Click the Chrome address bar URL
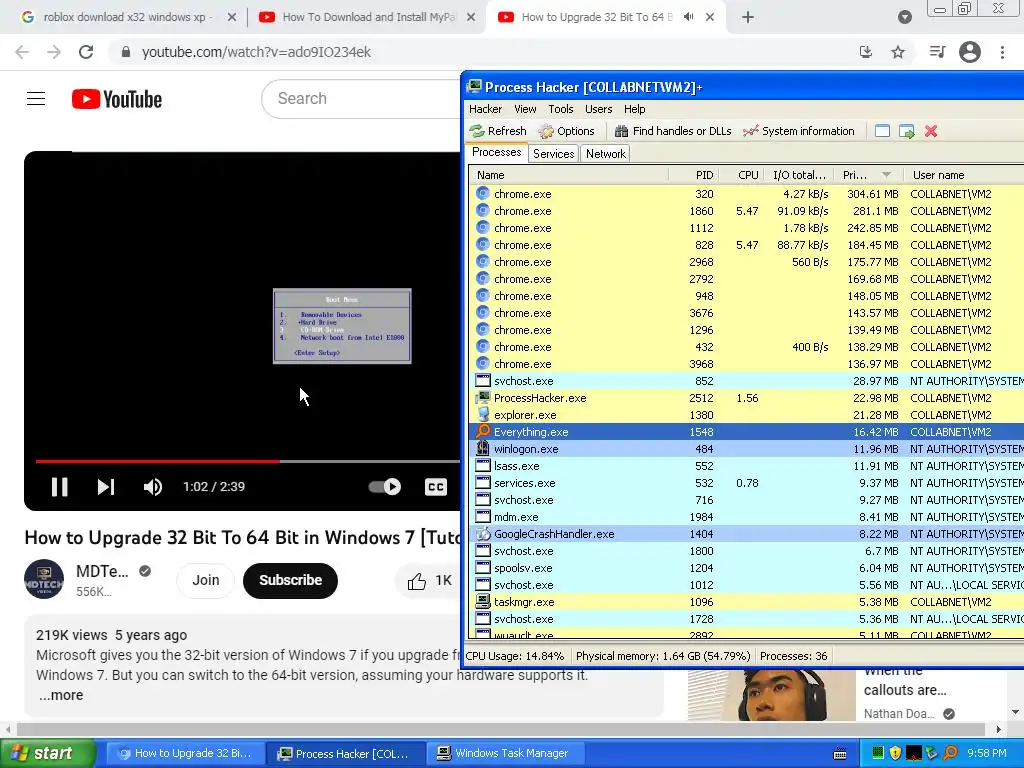 [x=256, y=52]
